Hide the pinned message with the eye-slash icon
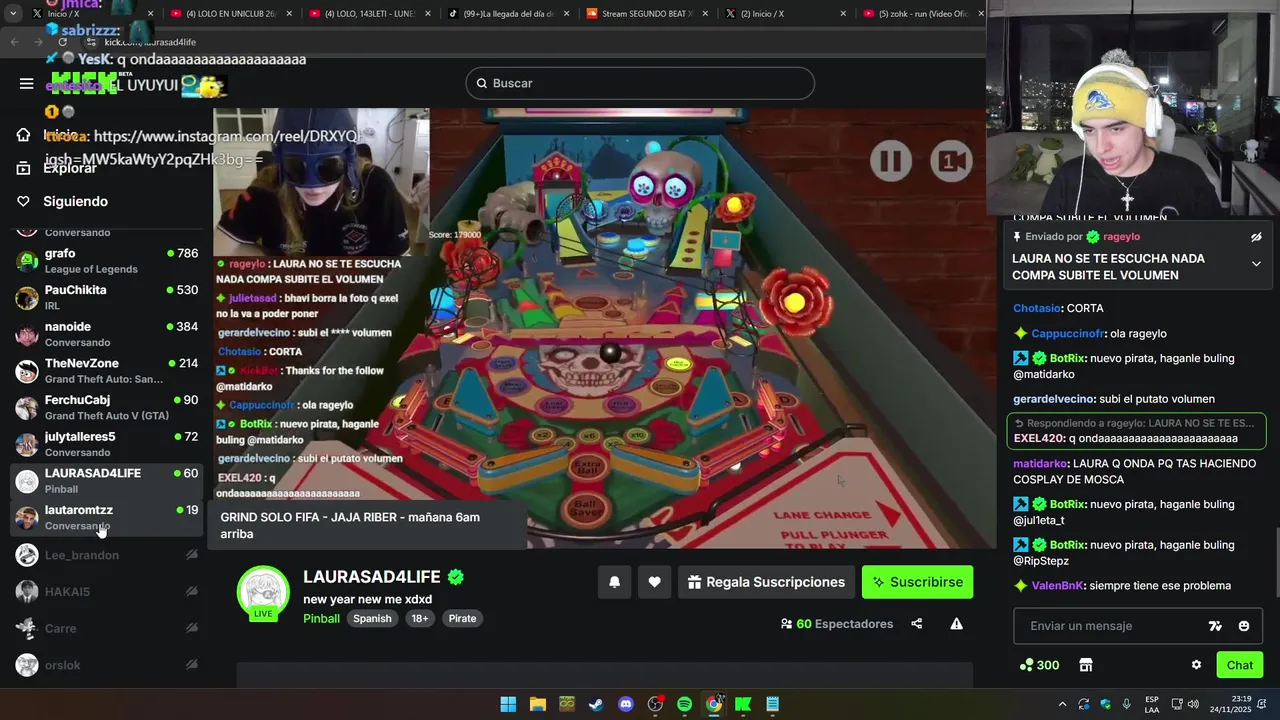This screenshot has height=720, width=1280. [1256, 237]
